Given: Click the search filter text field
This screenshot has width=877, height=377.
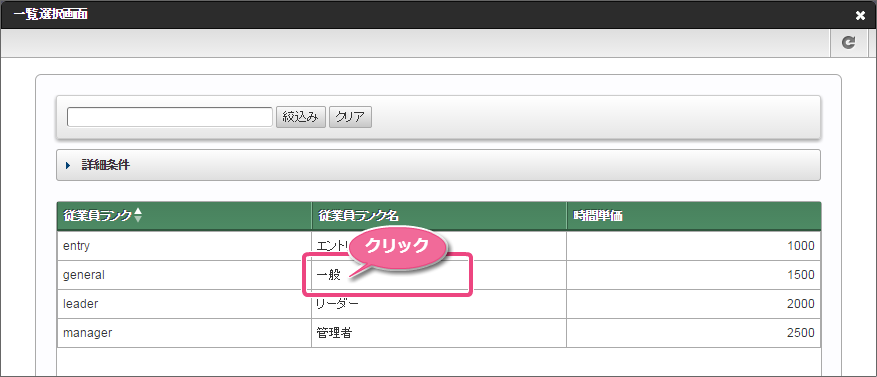Looking at the screenshot, I should pyautogui.click(x=169, y=117).
